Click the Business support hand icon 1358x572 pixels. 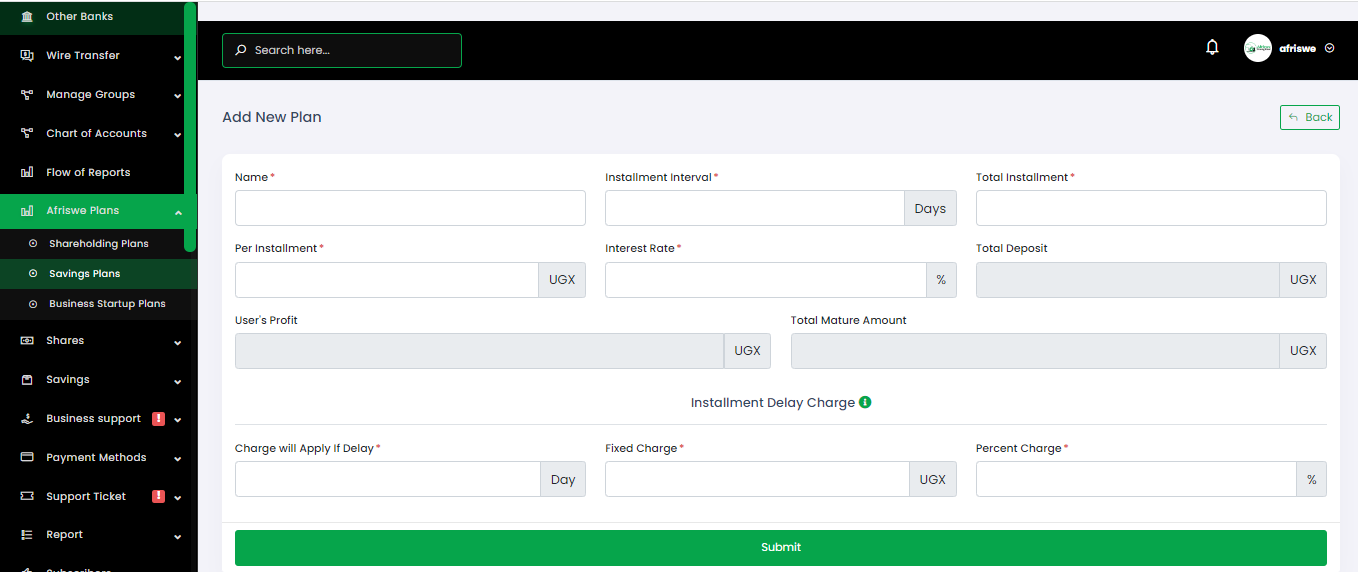27,419
